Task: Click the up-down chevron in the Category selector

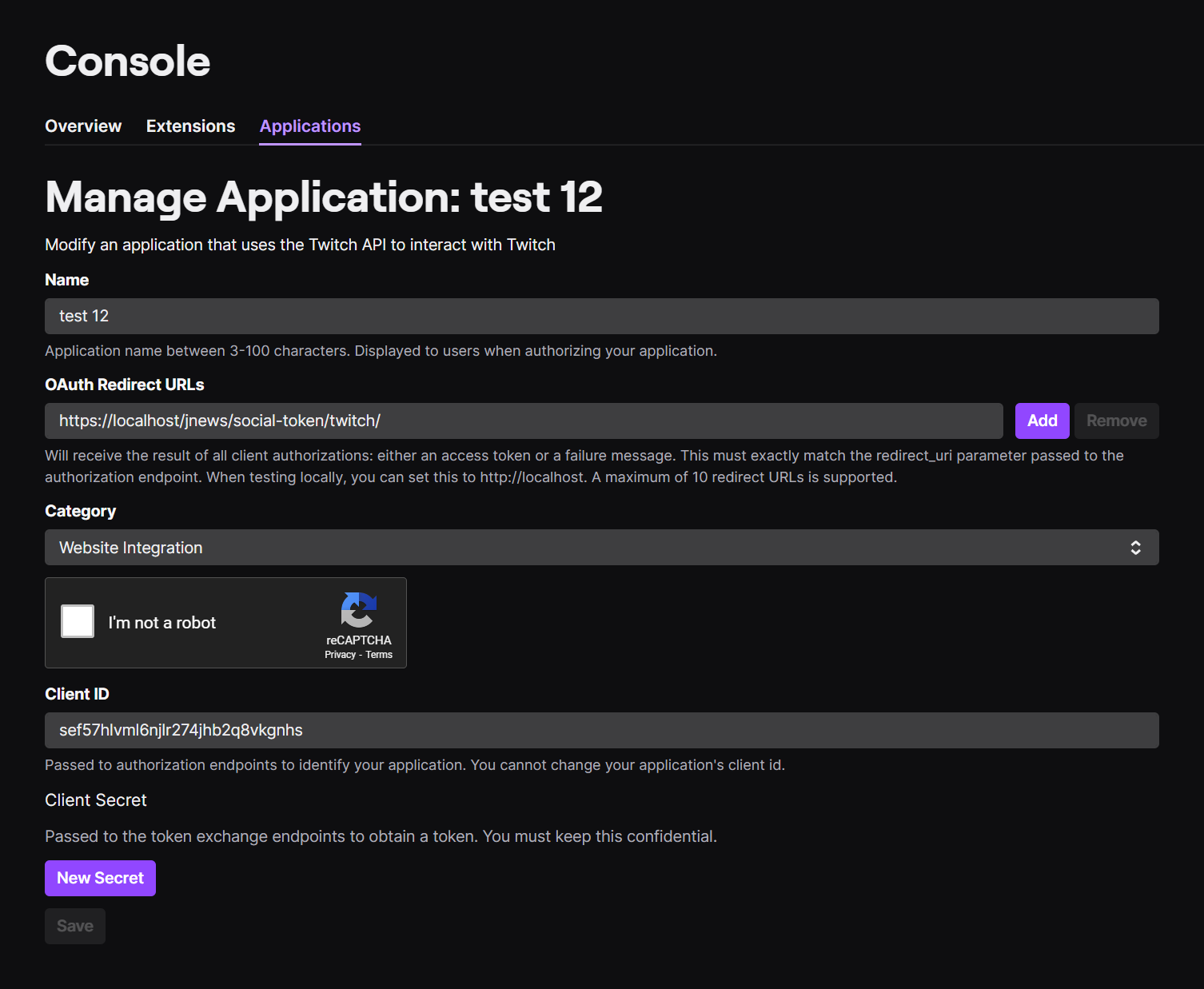Action: pyautogui.click(x=1135, y=548)
